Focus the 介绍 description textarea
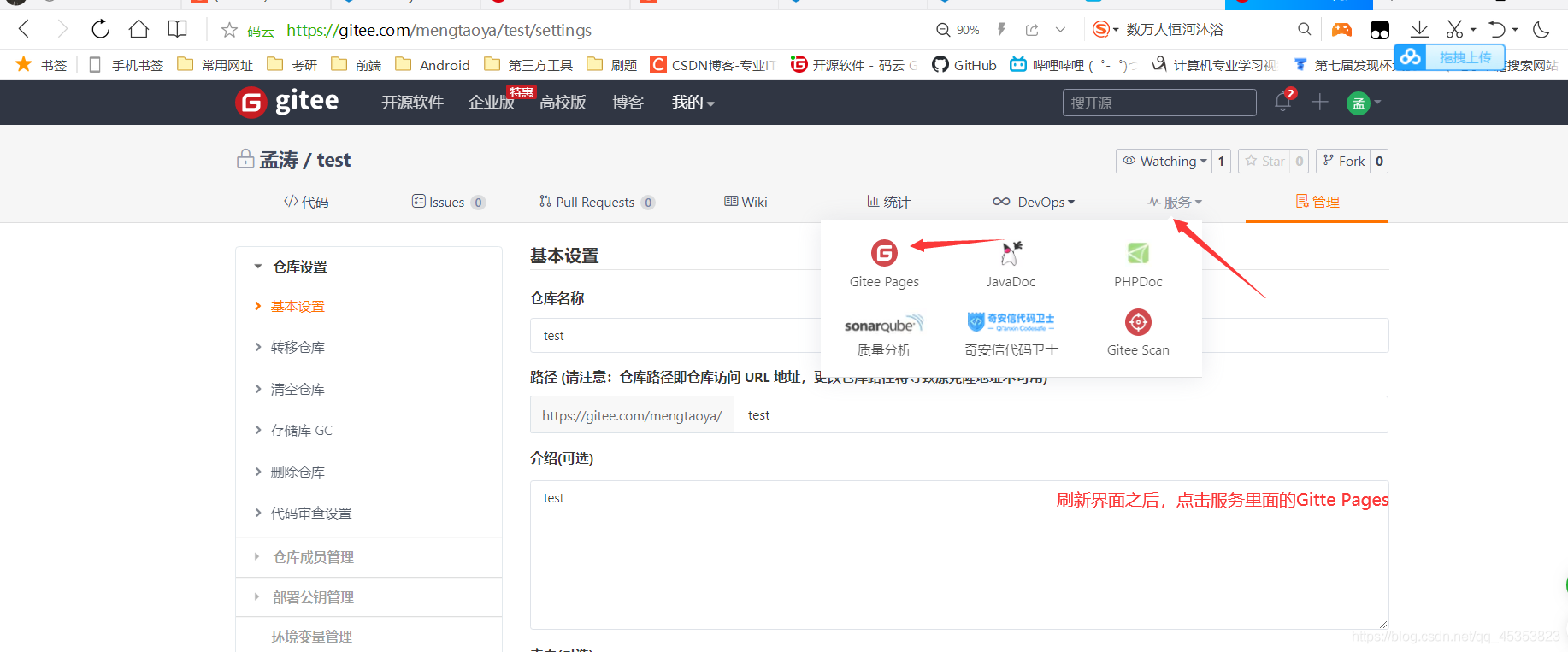 tap(959, 555)
